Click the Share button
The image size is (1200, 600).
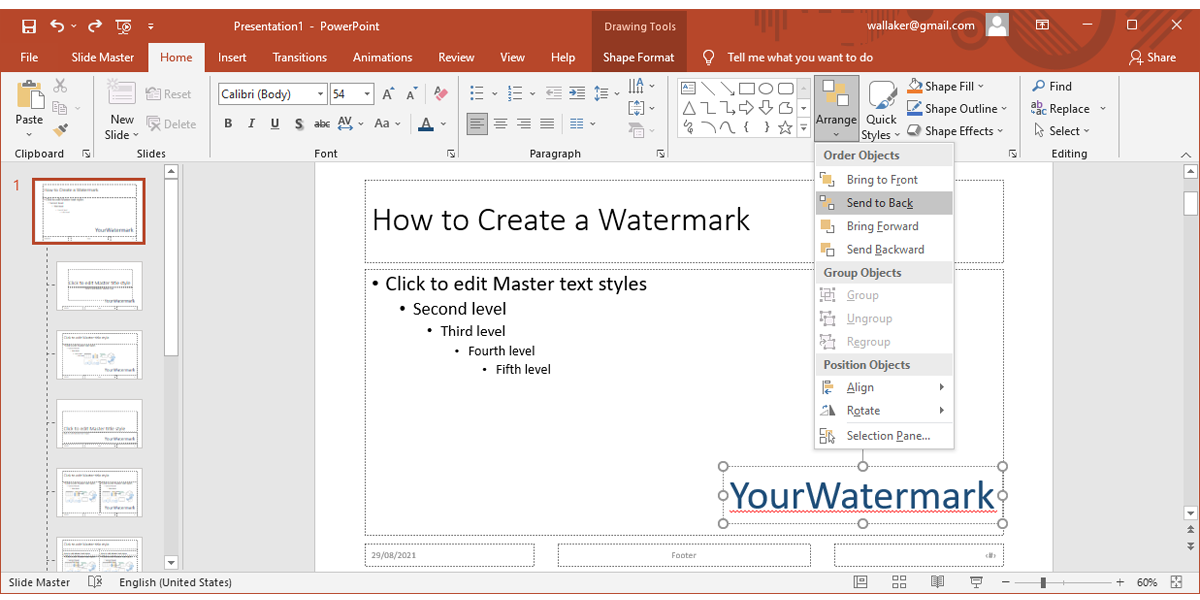pos(1152,57)
